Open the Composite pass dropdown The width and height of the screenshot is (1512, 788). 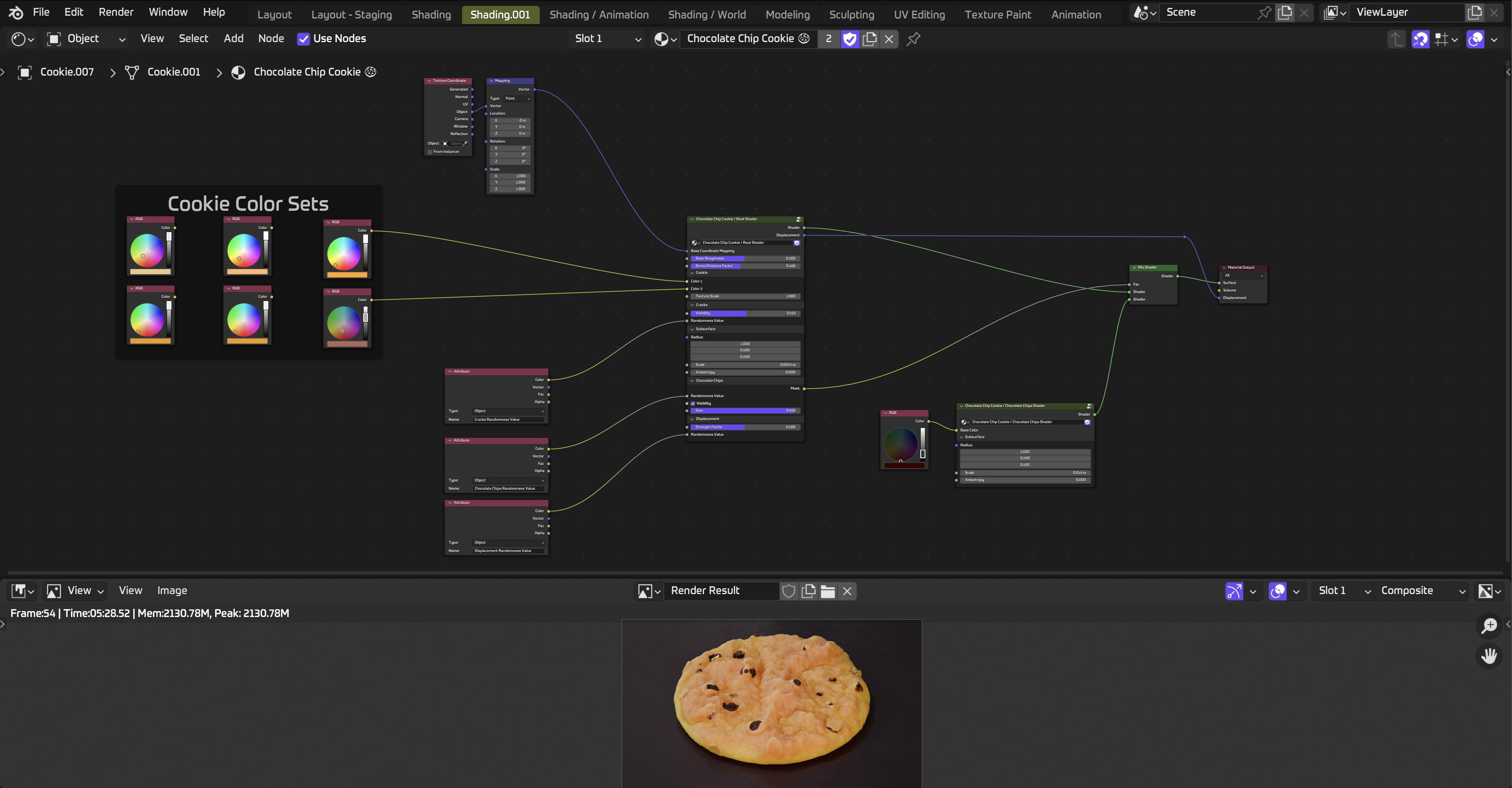(1421, 591)
